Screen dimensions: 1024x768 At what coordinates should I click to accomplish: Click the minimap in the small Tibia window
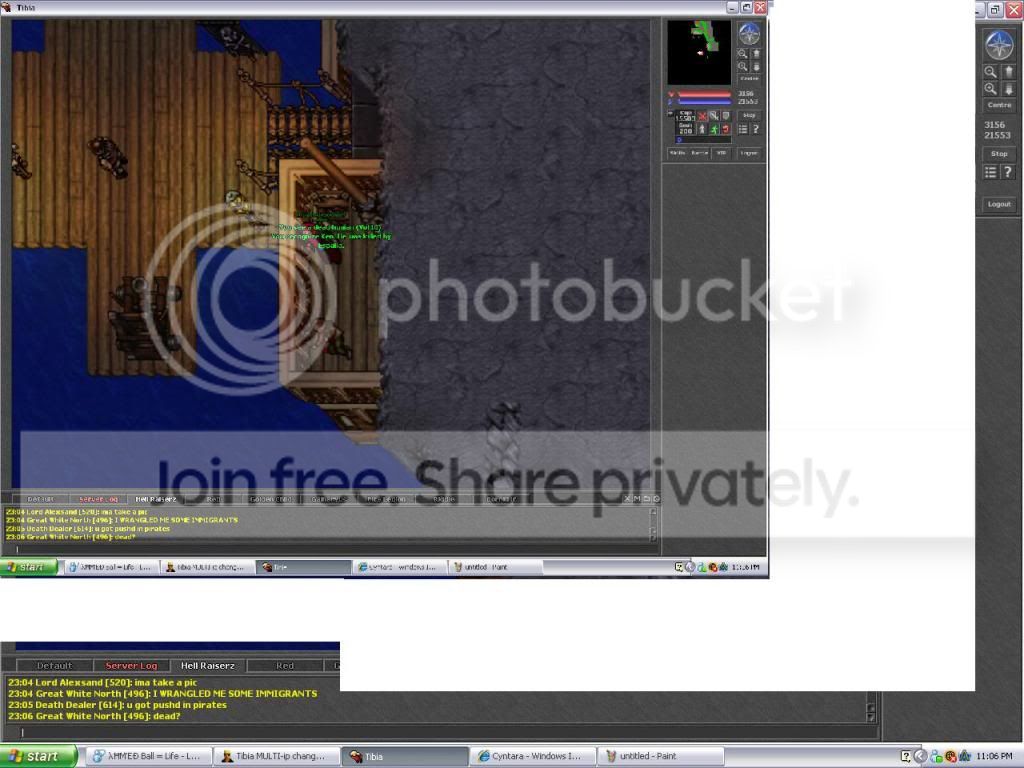tap(699, 52)
